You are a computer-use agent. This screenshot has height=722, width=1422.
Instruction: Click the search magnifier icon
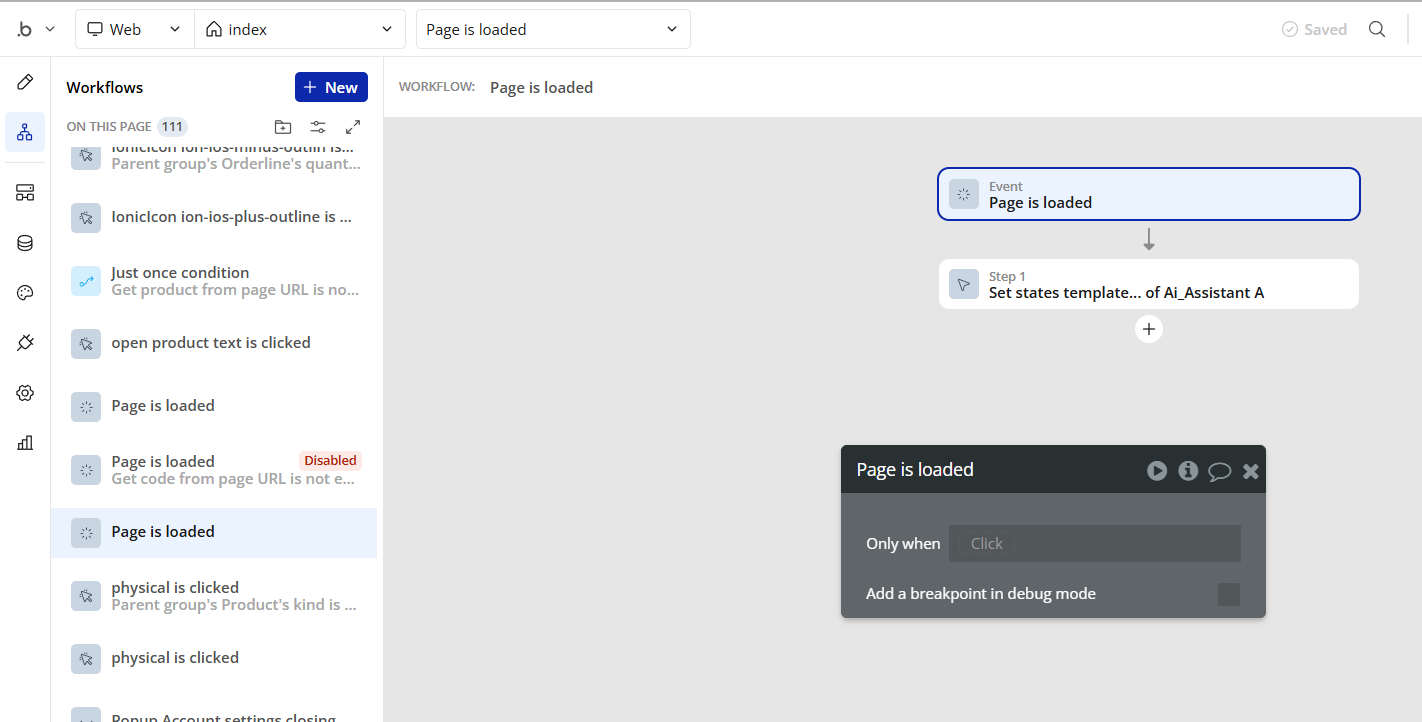pos(1377,29)
